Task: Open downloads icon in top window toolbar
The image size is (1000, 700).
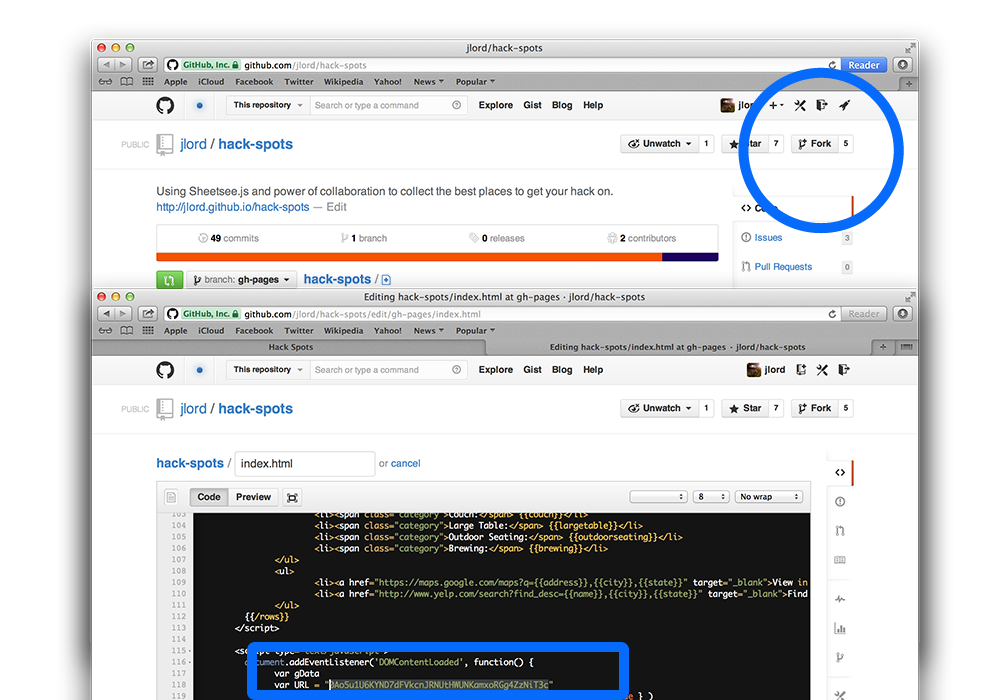Action: click(902, 64)
